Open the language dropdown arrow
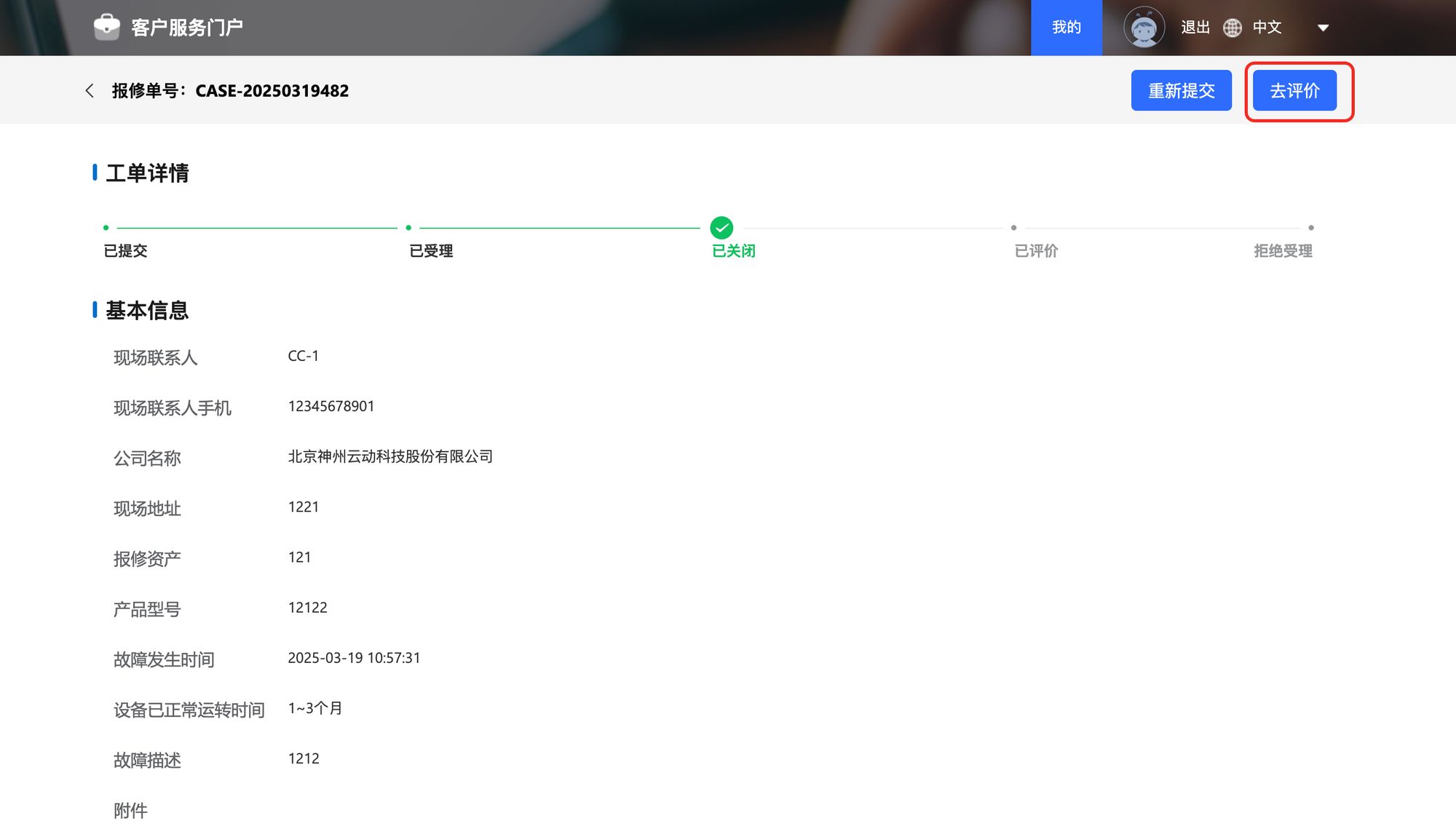This screenshot has width=1456, height=834. 1323,28
